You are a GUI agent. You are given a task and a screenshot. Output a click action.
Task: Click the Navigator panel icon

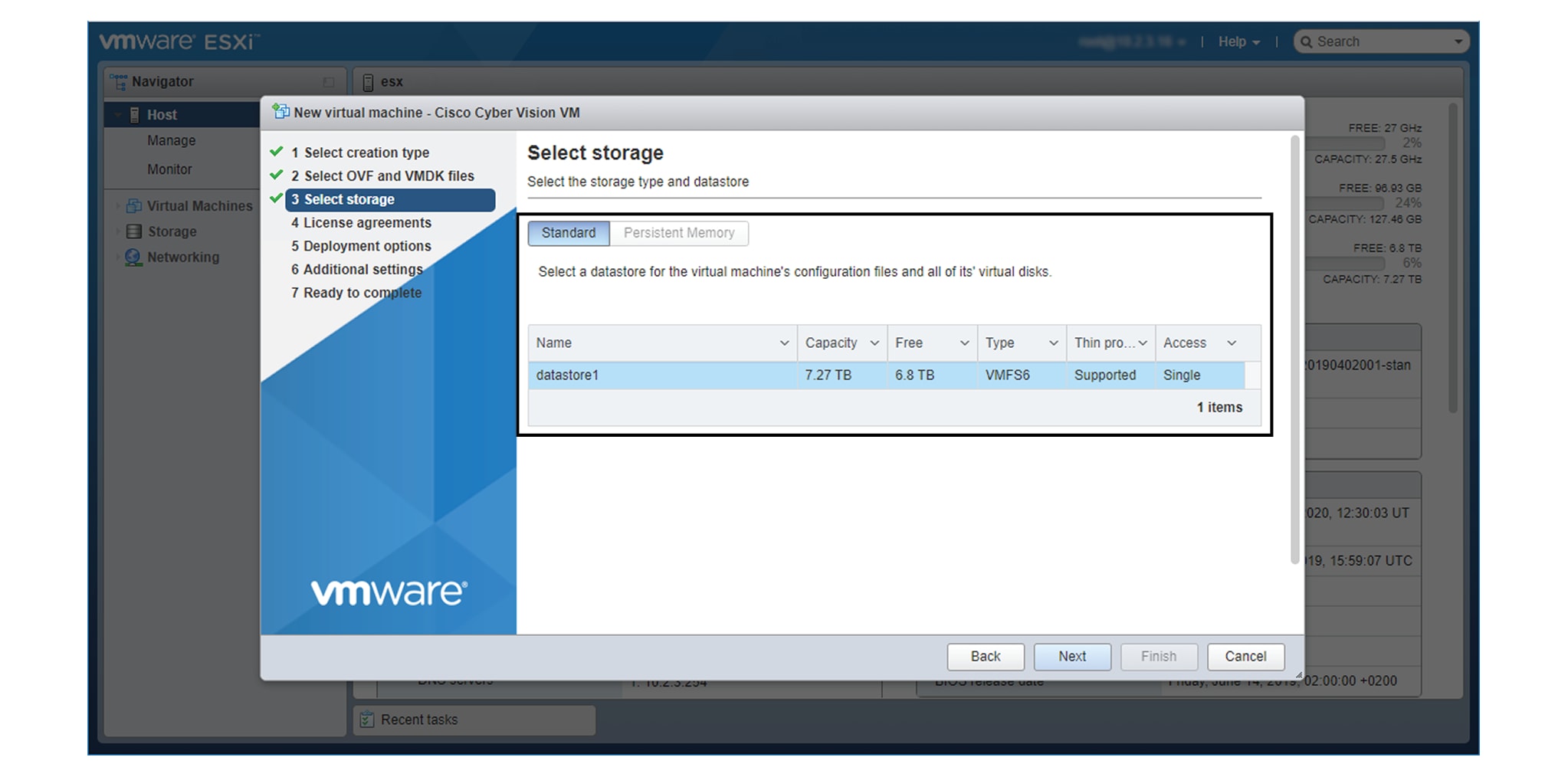(x=118, y=80)
